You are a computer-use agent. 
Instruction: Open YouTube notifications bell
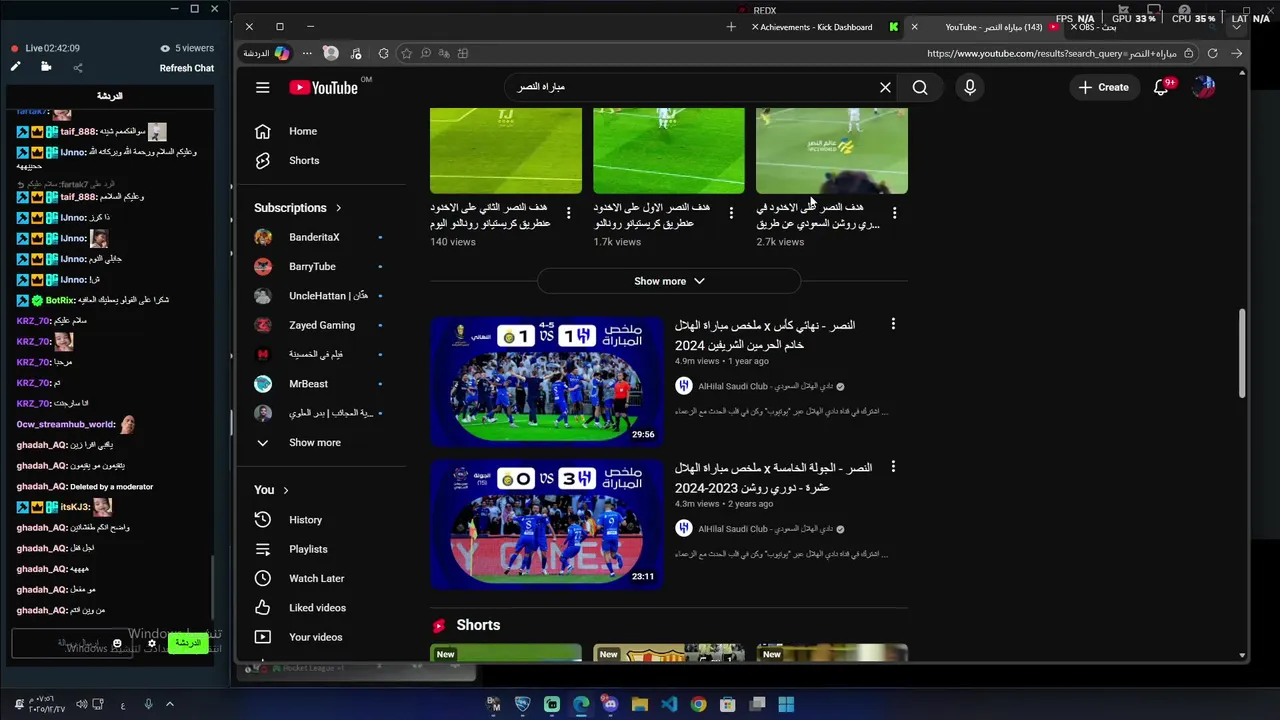pos(1161,87)
